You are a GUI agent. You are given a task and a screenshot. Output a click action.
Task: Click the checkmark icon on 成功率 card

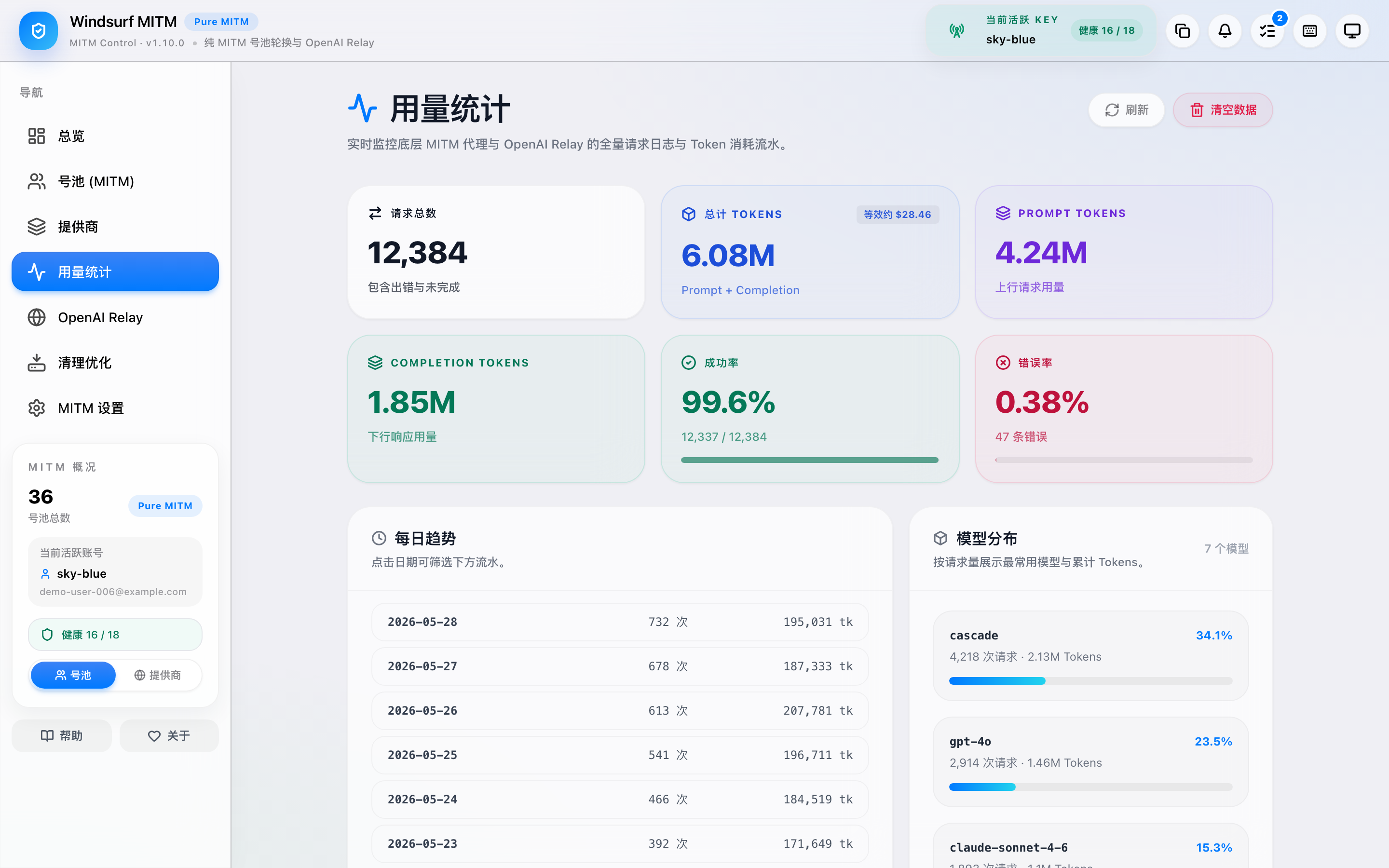click(689, 363)
